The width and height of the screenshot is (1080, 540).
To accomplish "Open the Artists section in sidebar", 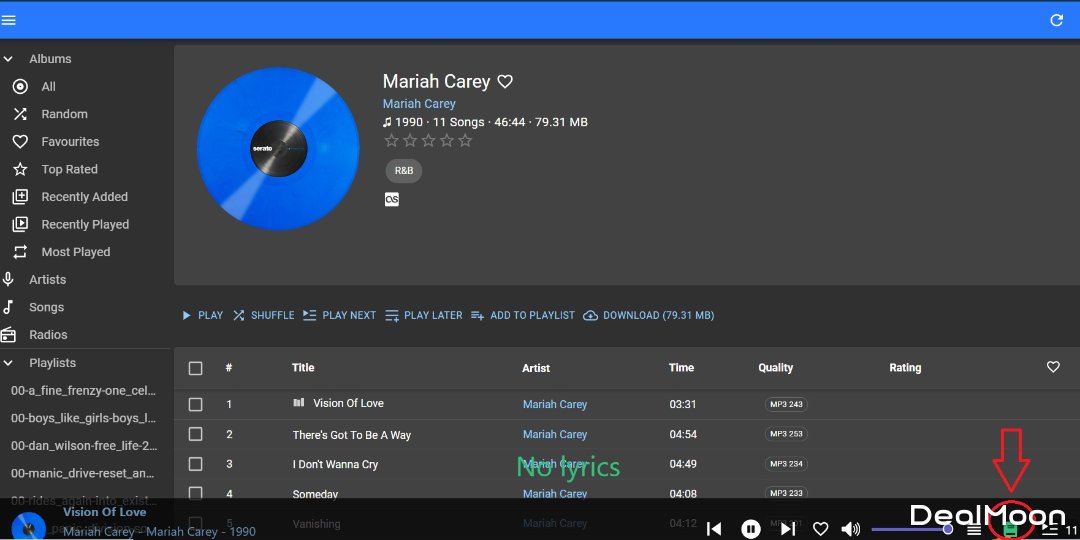I will pos(47,280).
